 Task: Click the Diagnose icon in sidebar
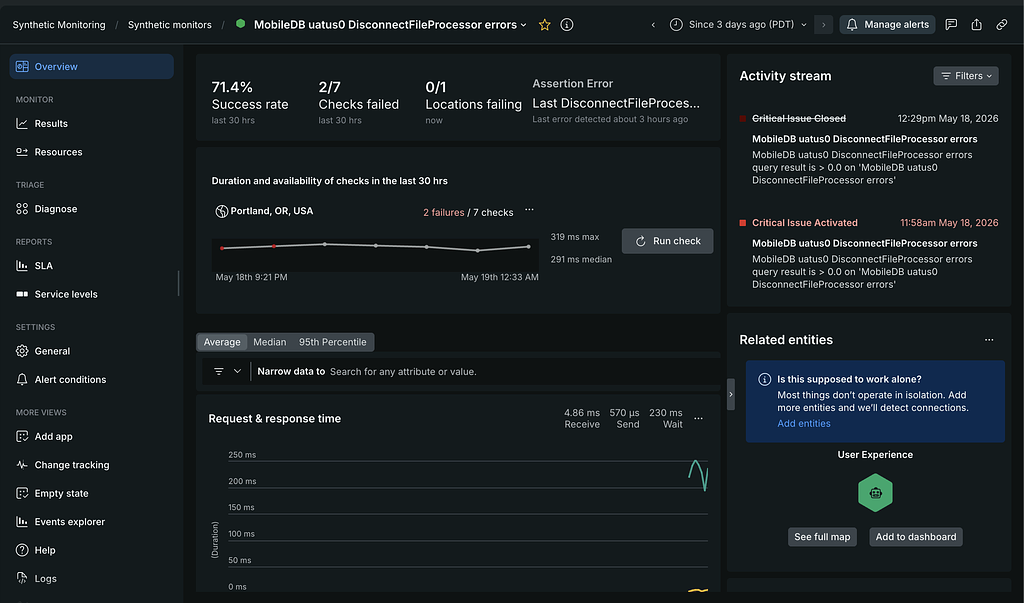point(22,209)
